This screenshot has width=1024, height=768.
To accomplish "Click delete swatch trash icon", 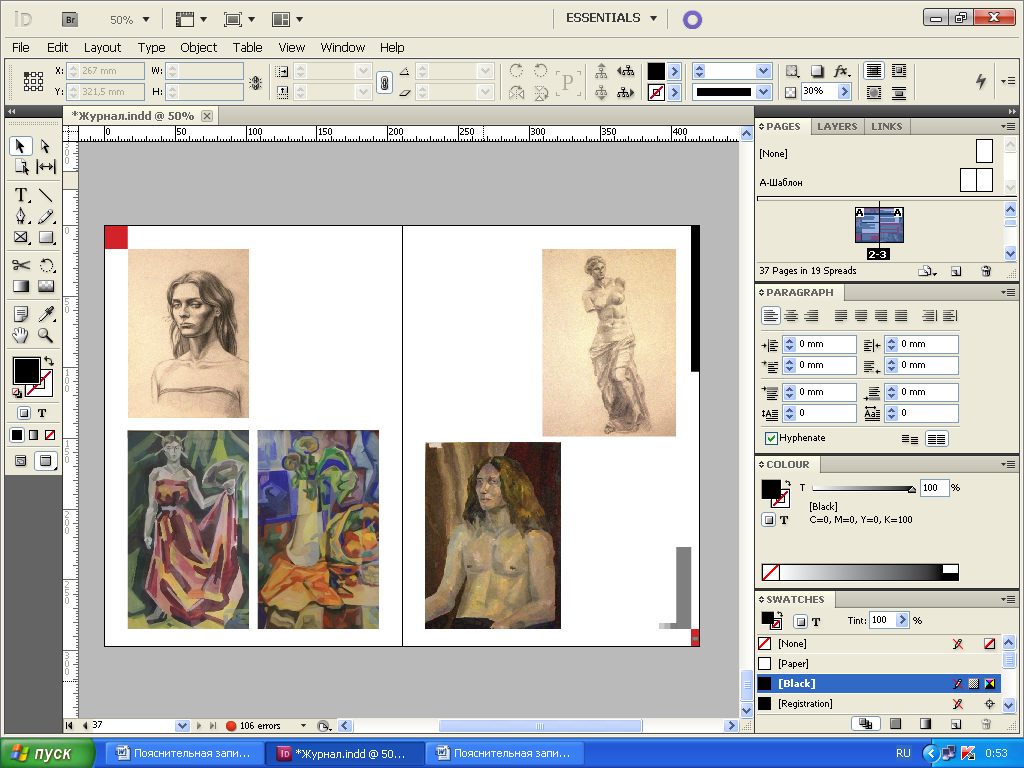I will tap(987, 724).
